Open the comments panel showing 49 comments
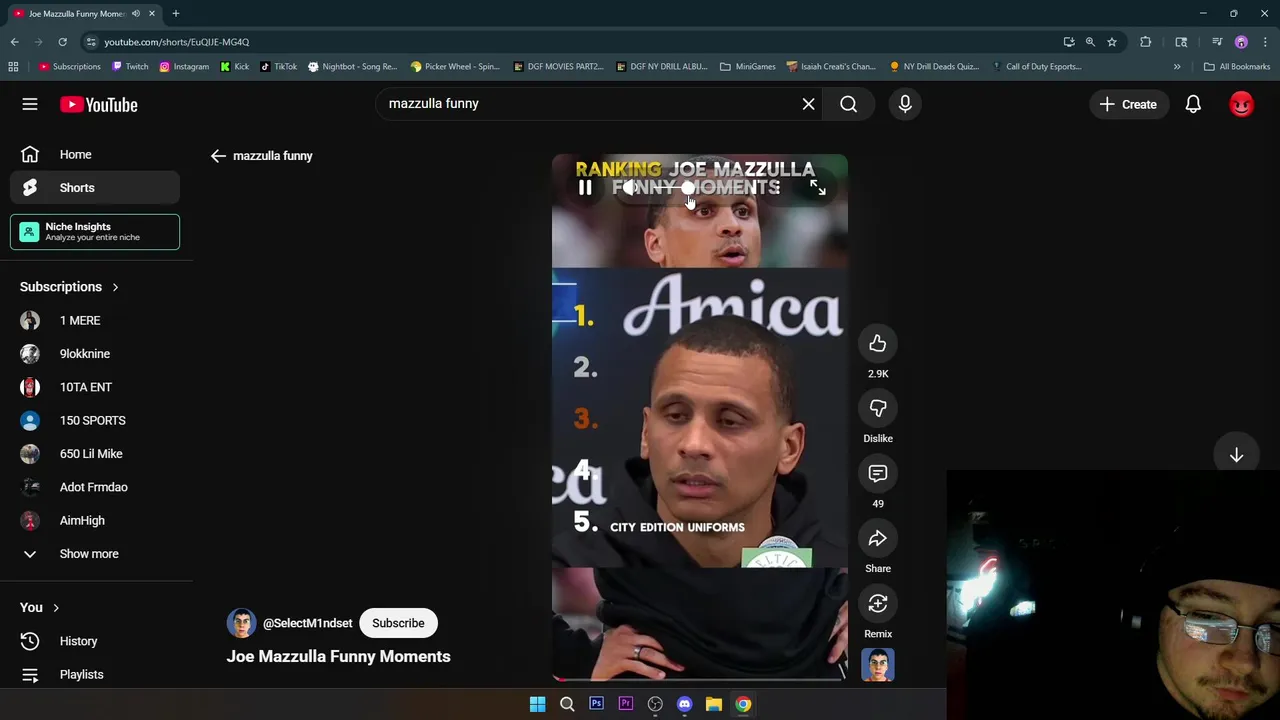Image resolution: width=1280 pixels, height=720 pixels. click(877, 474)
